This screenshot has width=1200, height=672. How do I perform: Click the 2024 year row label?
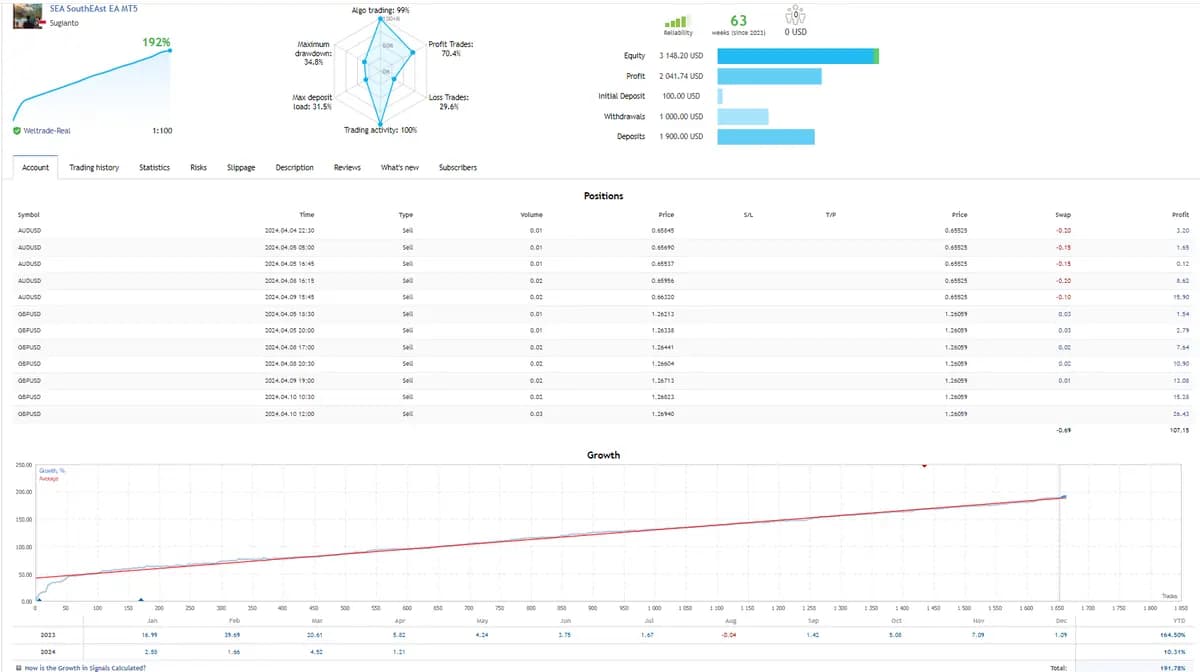click(x=47, y=652)
